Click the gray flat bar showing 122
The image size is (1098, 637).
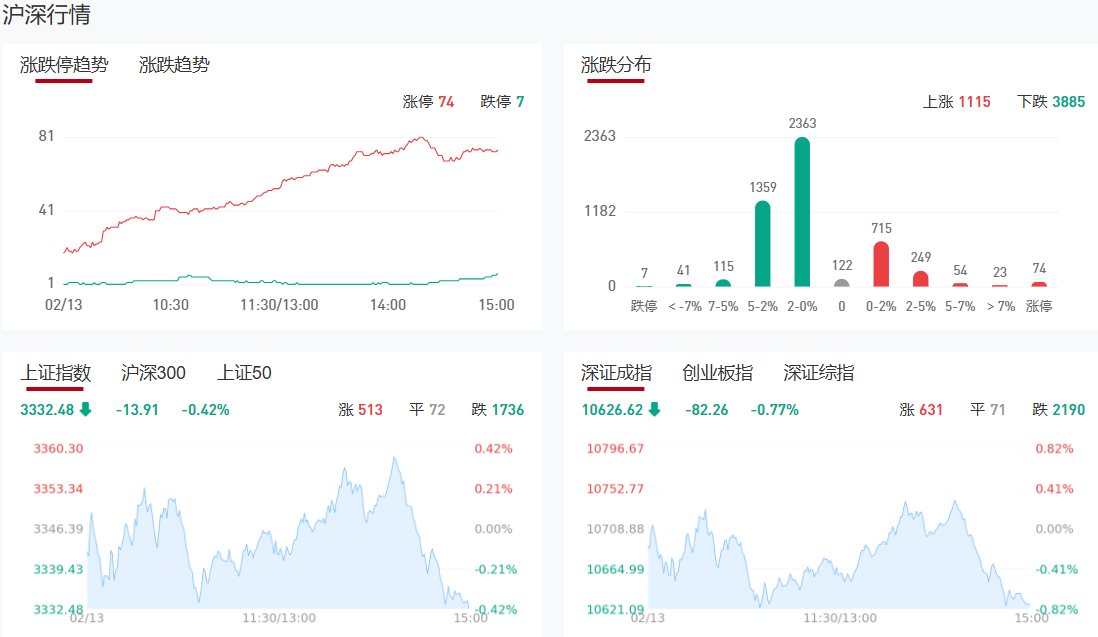pos(842,282)
